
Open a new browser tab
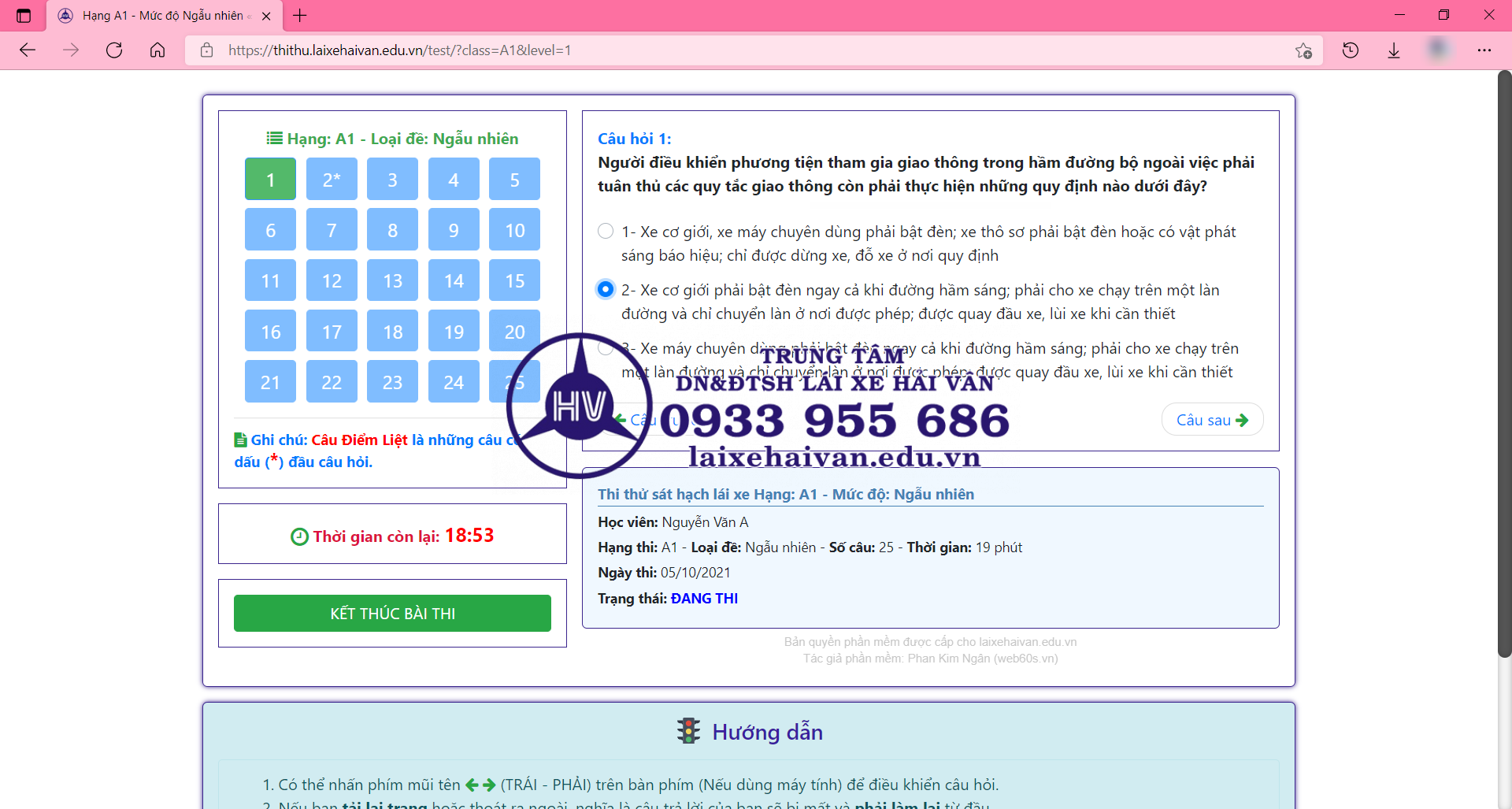[x=300, y=15]
